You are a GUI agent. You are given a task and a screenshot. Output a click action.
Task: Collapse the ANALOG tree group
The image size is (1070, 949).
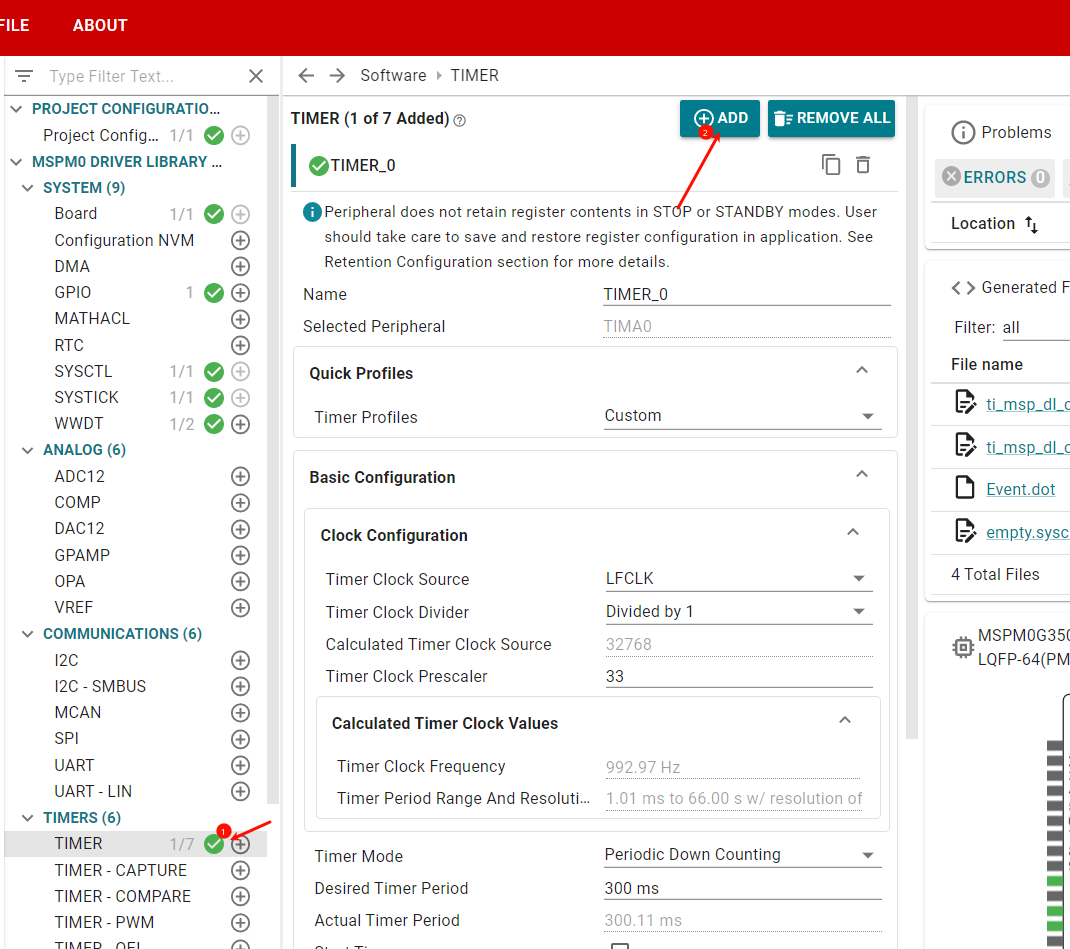tap(27, 450)
